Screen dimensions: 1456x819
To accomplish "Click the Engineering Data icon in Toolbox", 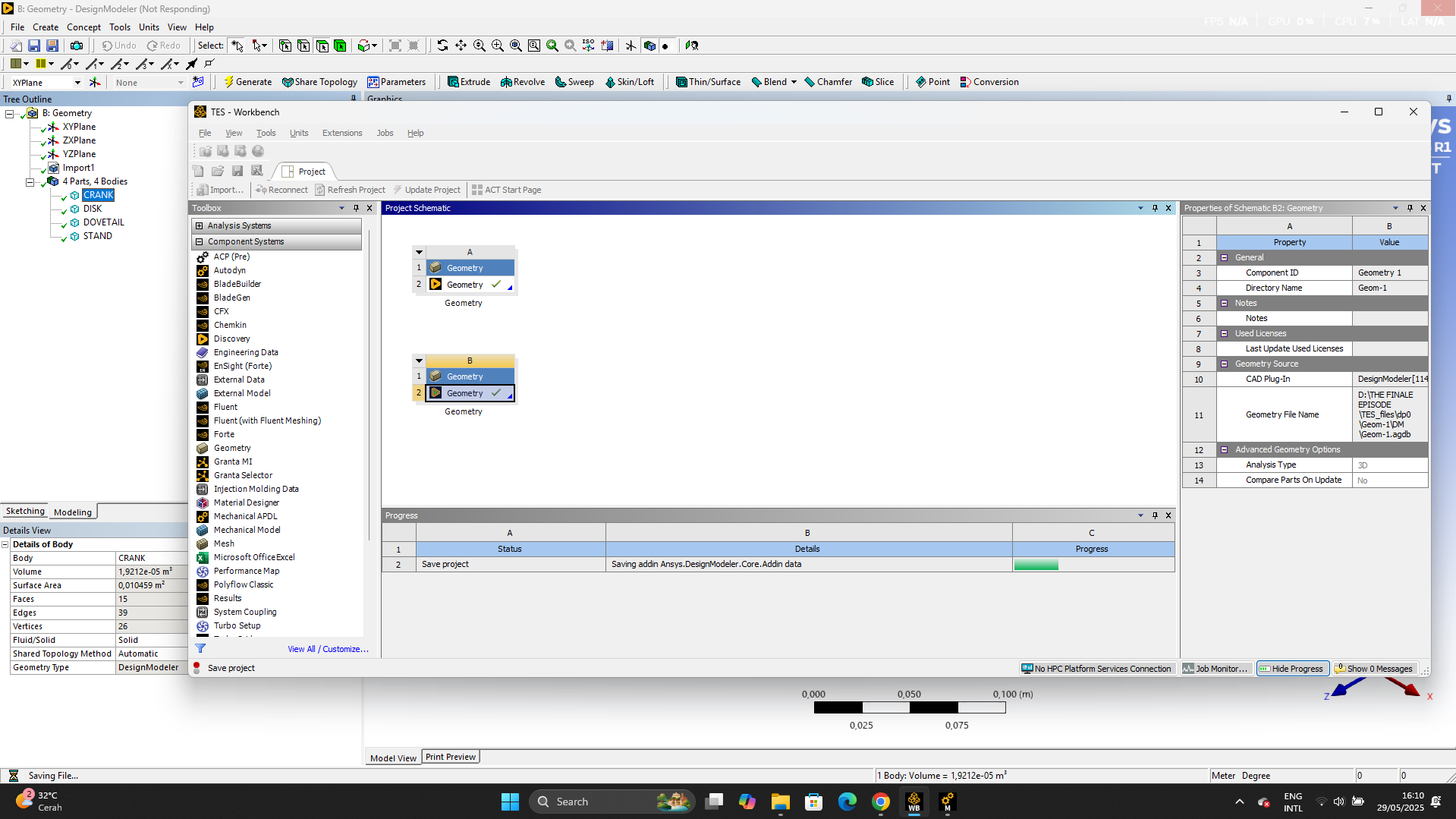I will click(203, 352).
